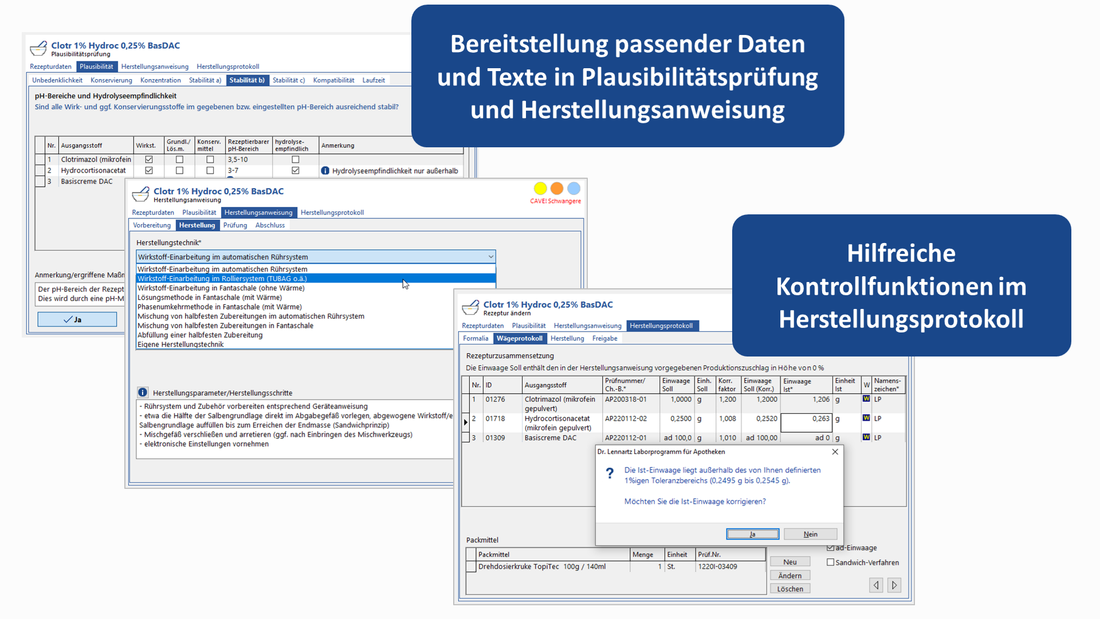Select Abfüllung einer halbfesten Zubereitung option
This screenshot has width=1100, height=619.
[x=316, y=335]
